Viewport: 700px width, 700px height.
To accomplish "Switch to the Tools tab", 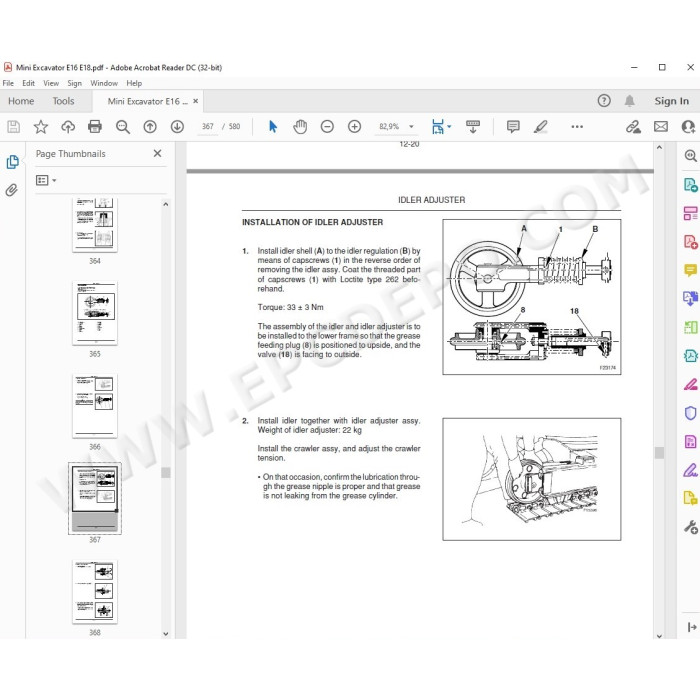I will pos(63,101).
